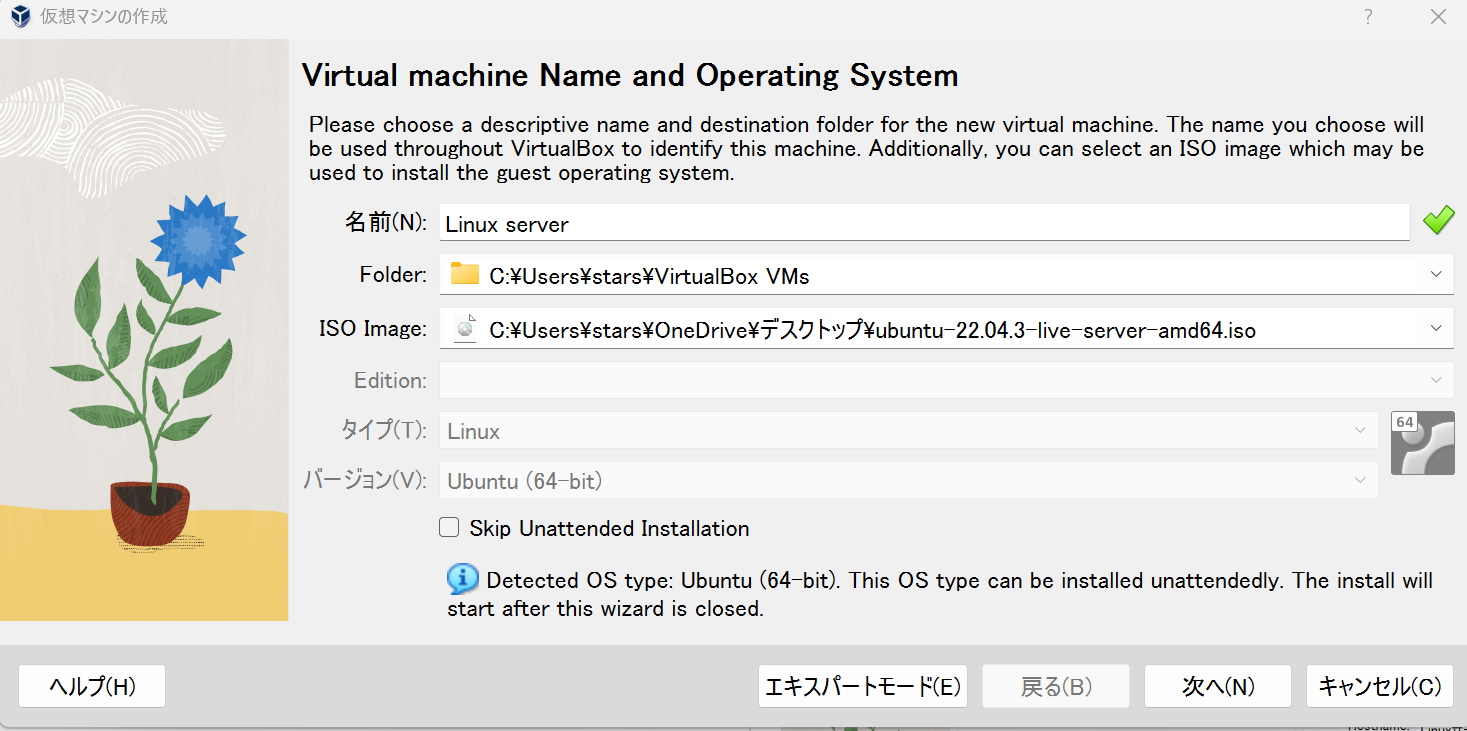Click the ubuntu-22.04.3-live-server-amd64.iso path text

point(872,330)
